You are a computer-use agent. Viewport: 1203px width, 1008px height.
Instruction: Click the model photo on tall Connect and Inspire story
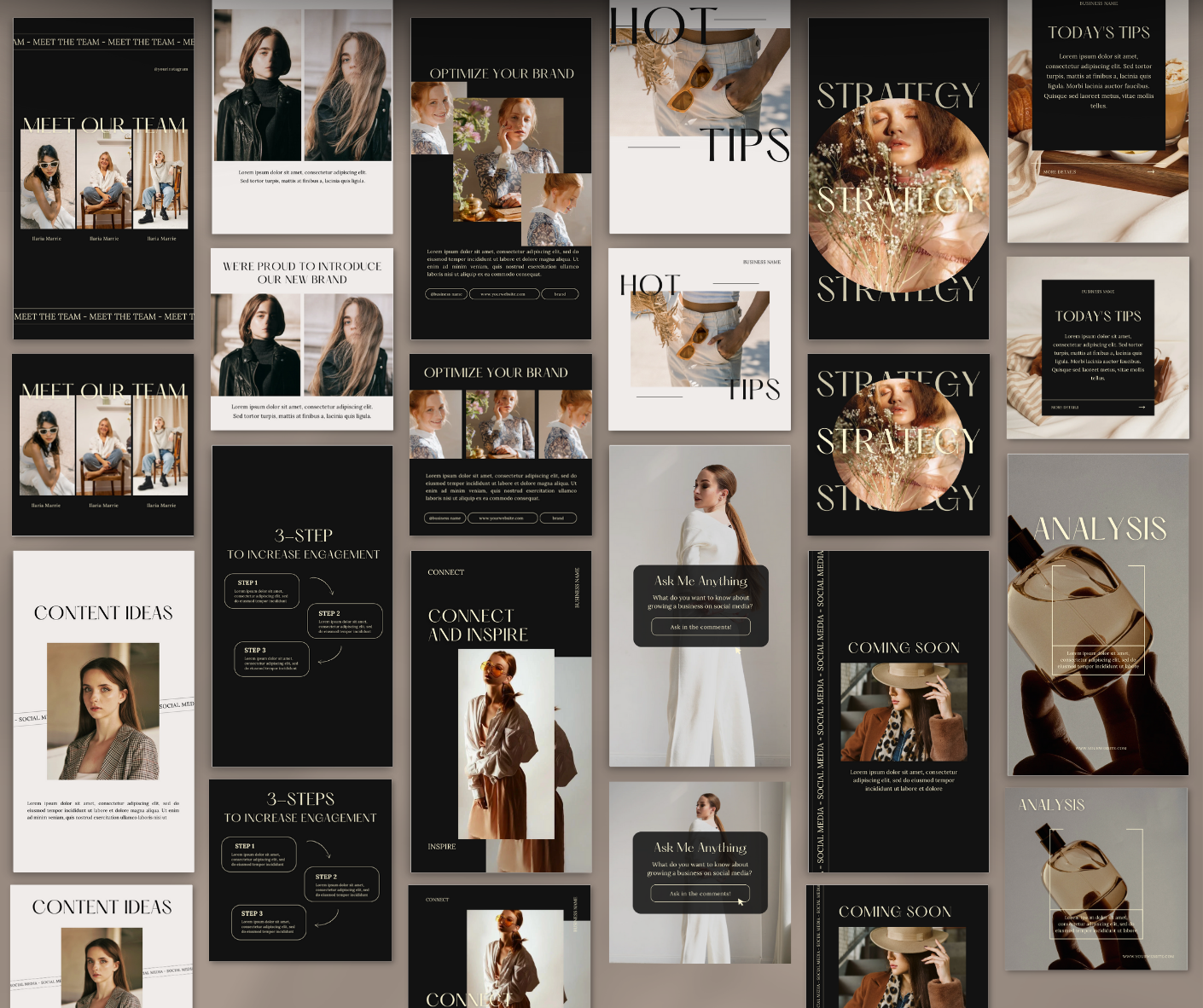506,744
